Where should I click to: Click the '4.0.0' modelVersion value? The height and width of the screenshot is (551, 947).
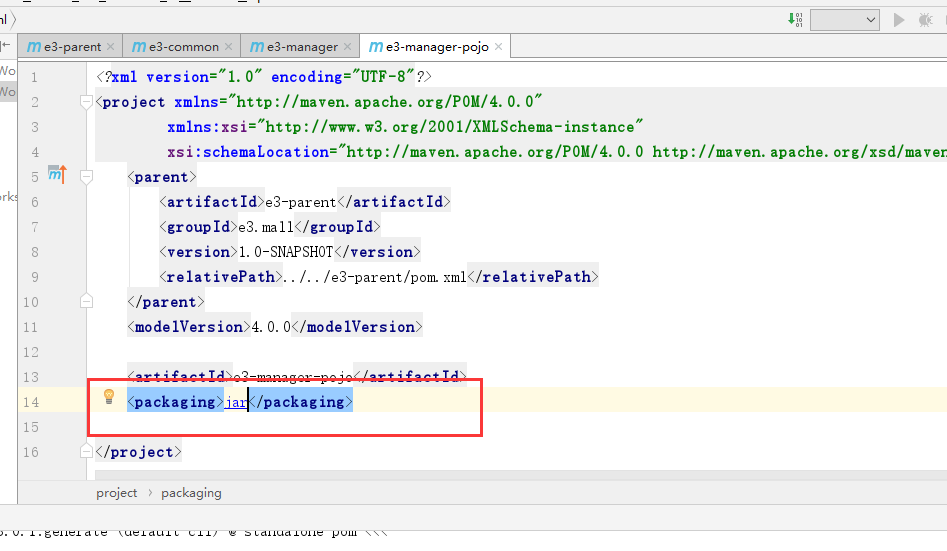point(271,327)
